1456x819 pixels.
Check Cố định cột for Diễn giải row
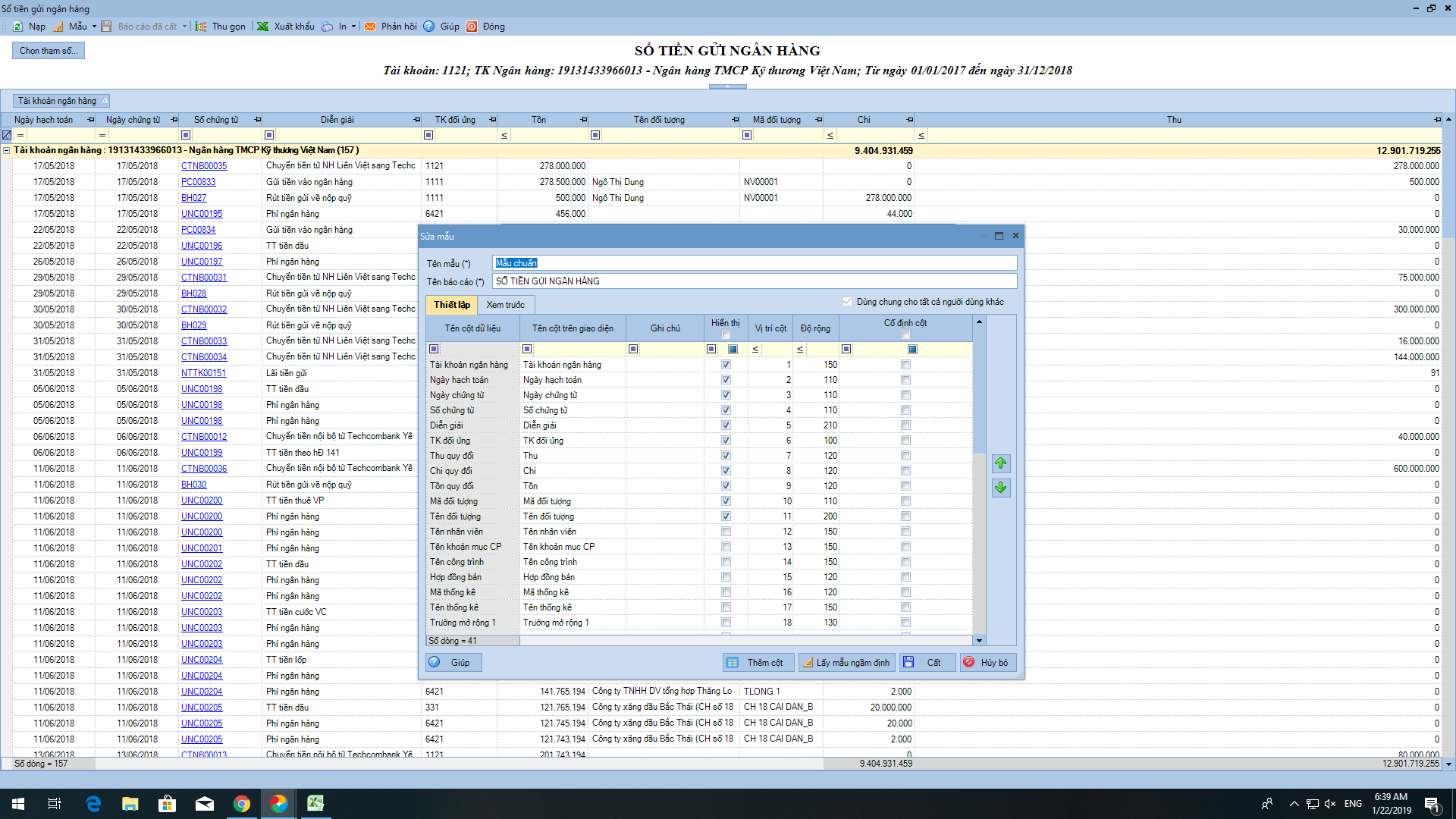point(905,425)
